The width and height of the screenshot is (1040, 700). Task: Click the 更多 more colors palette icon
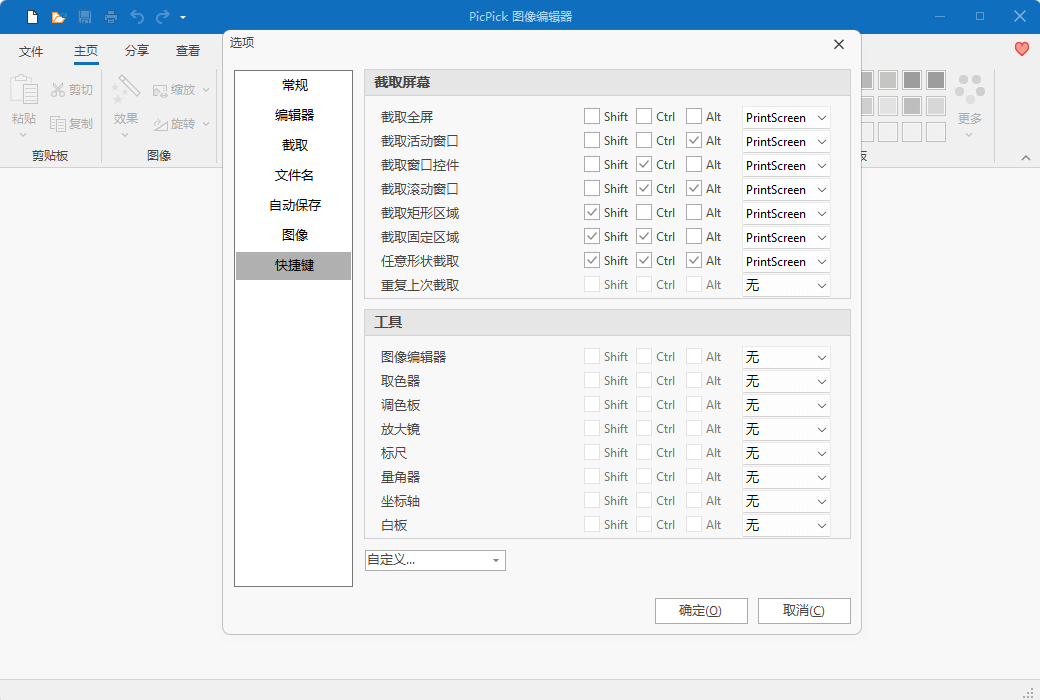tap(969, 89)
